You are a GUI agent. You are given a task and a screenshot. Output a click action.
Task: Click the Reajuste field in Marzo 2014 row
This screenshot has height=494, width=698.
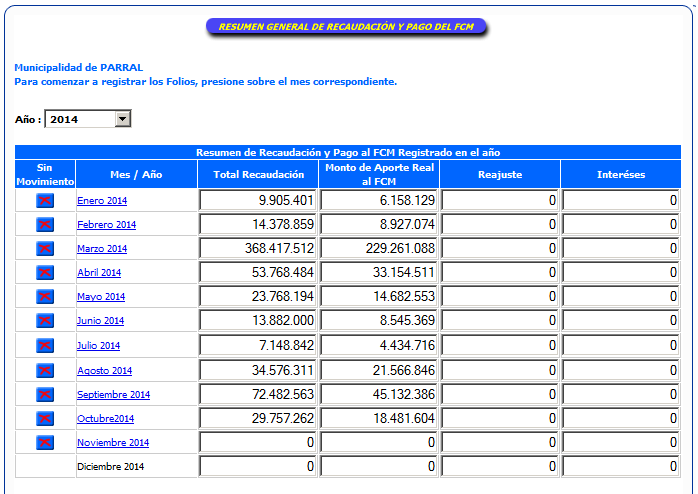tap(500, 249)
